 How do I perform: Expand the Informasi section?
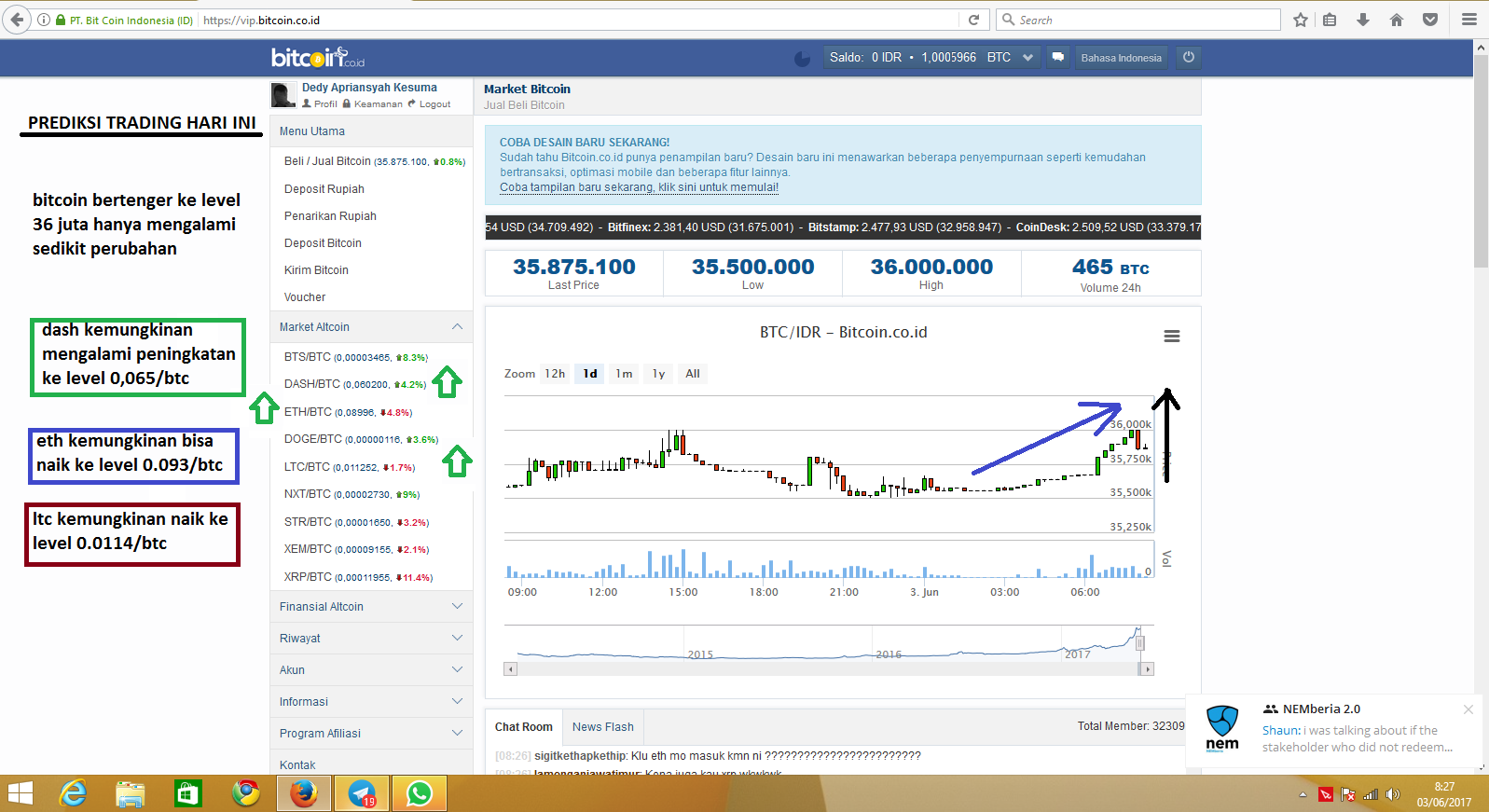pyautogui.click(x=371, y=702)
